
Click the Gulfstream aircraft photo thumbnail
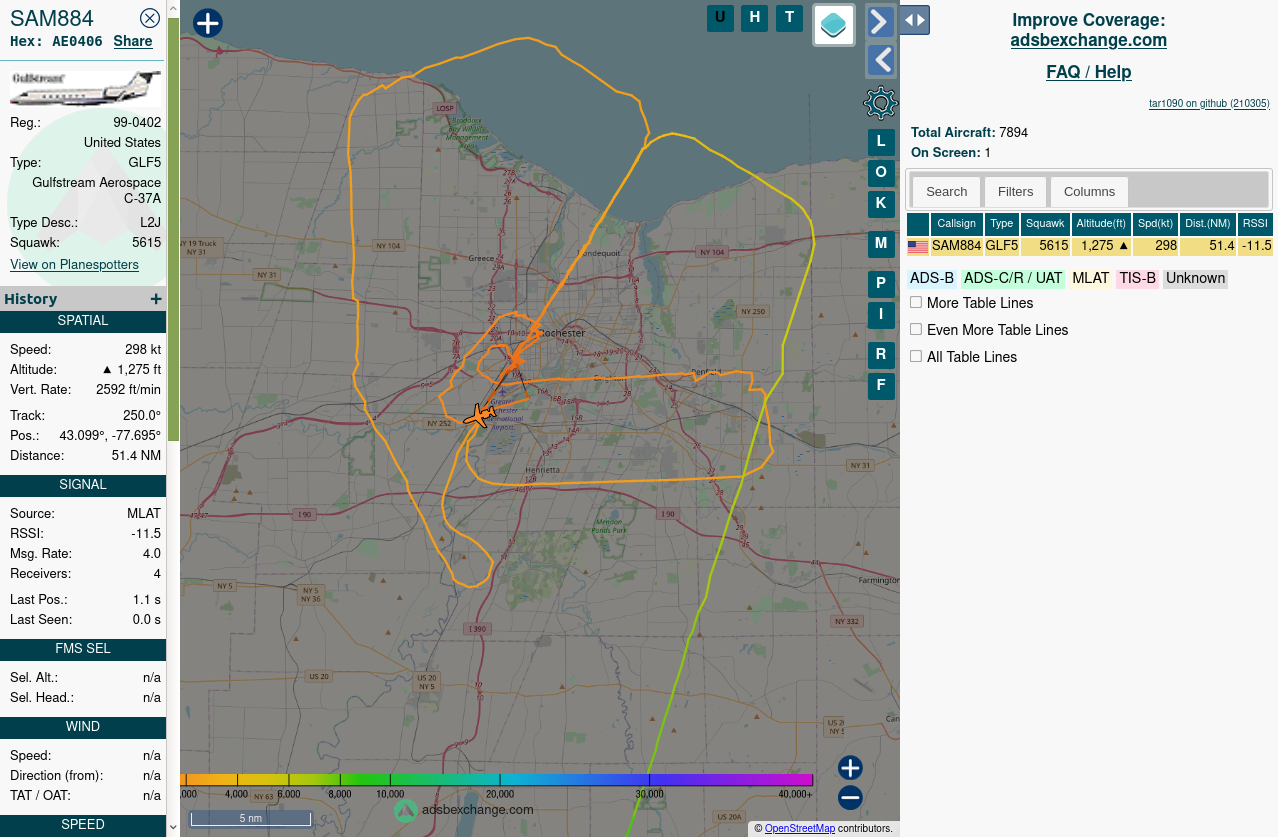85,87
